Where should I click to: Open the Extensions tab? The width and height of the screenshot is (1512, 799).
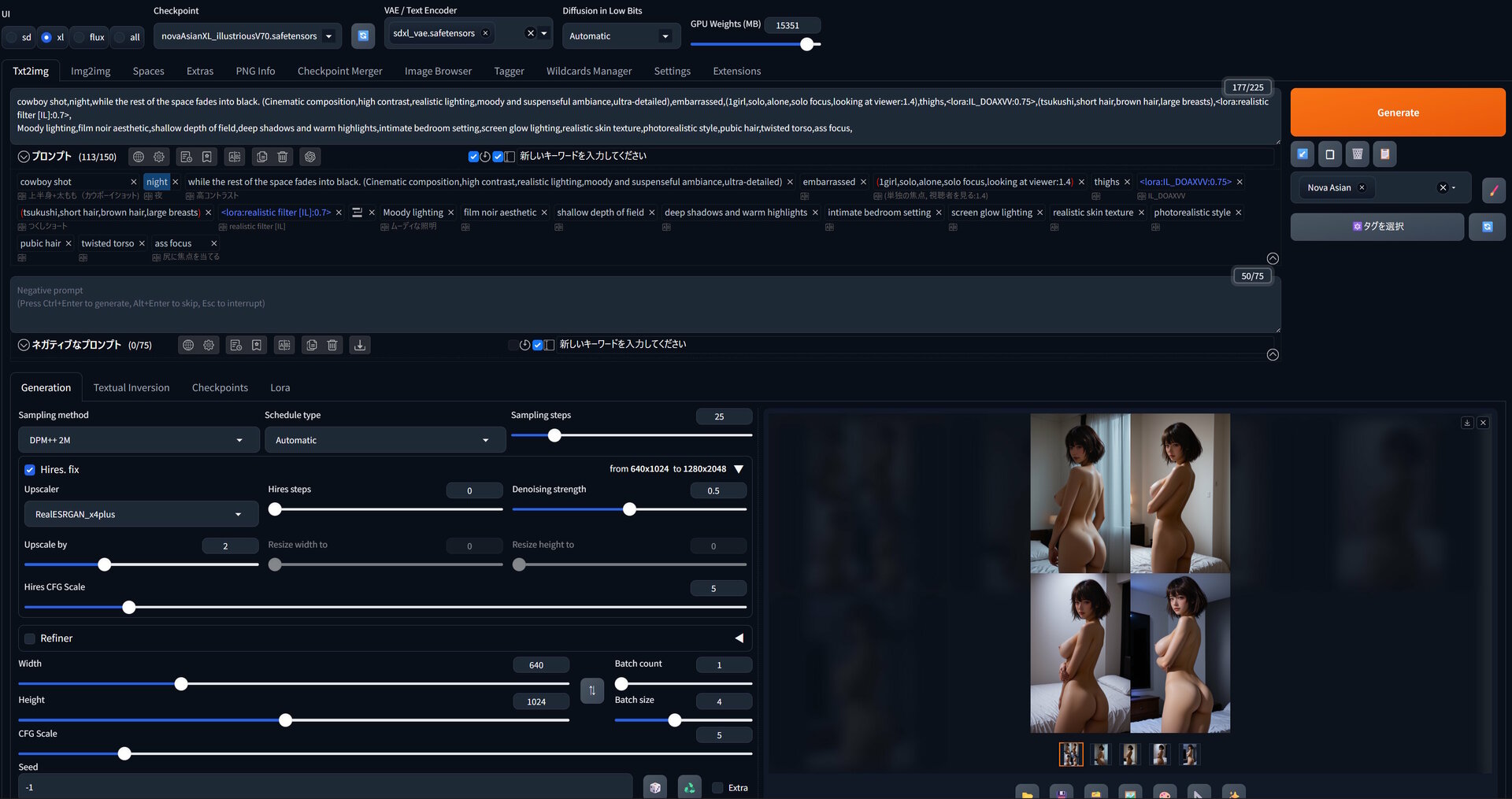736,71
